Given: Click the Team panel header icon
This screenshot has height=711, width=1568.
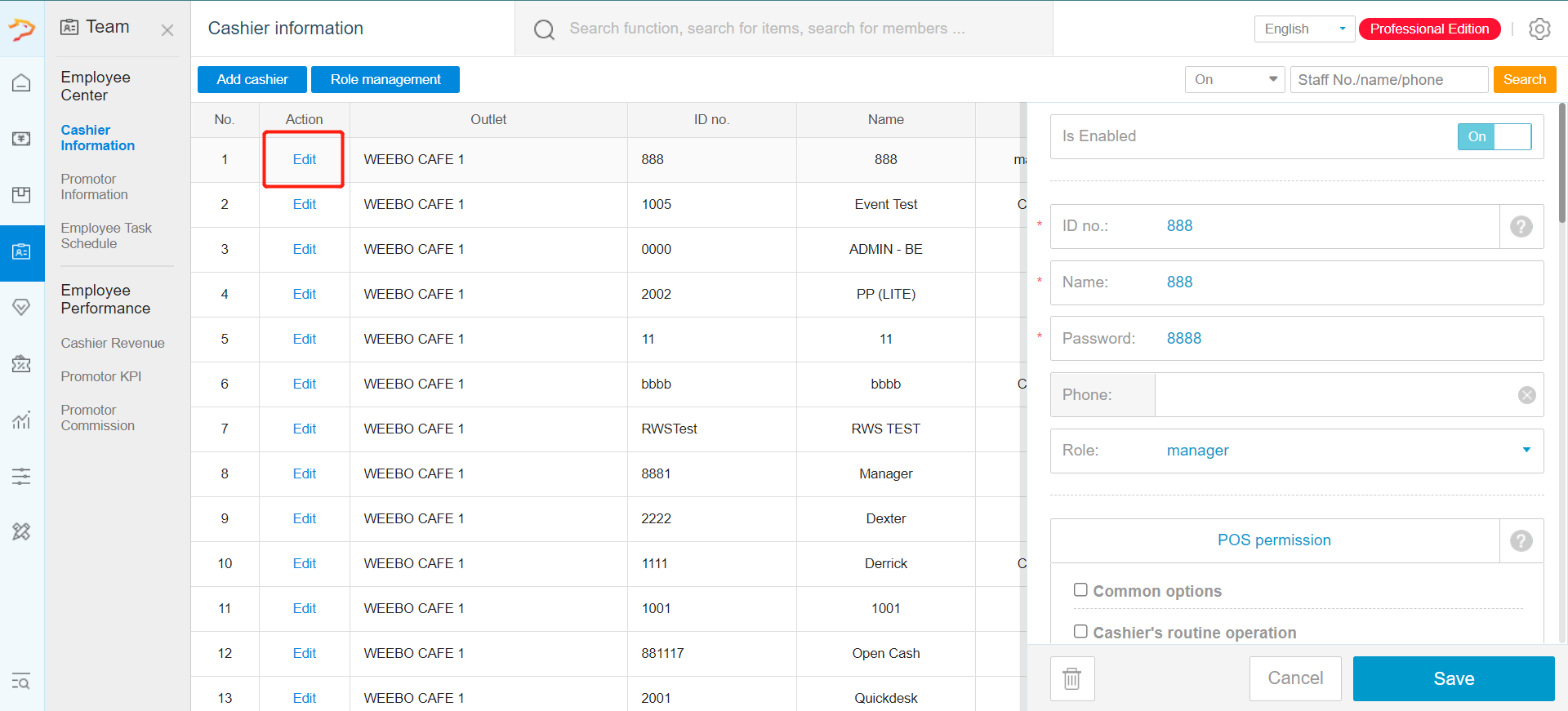Looking at the screenshot, I should click(69, 27).
